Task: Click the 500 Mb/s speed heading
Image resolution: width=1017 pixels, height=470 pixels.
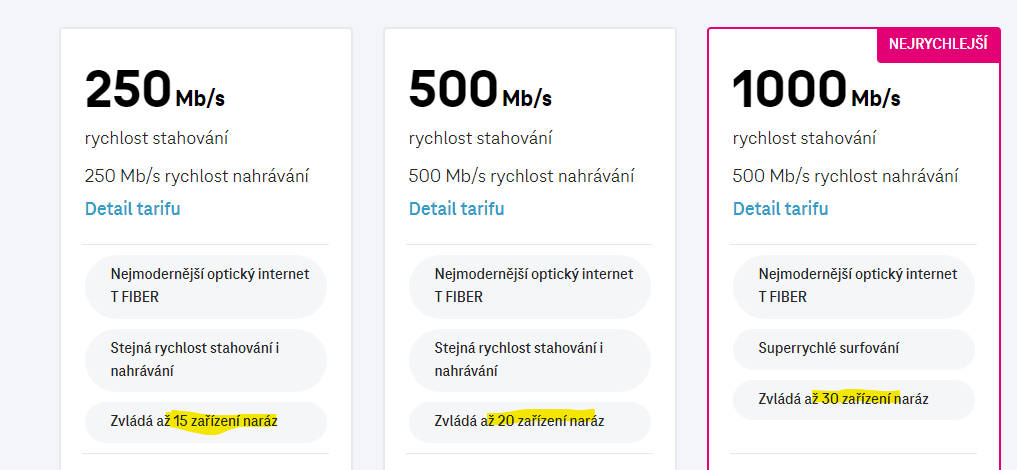Action: pyautogui.click(x=480, y=92)
